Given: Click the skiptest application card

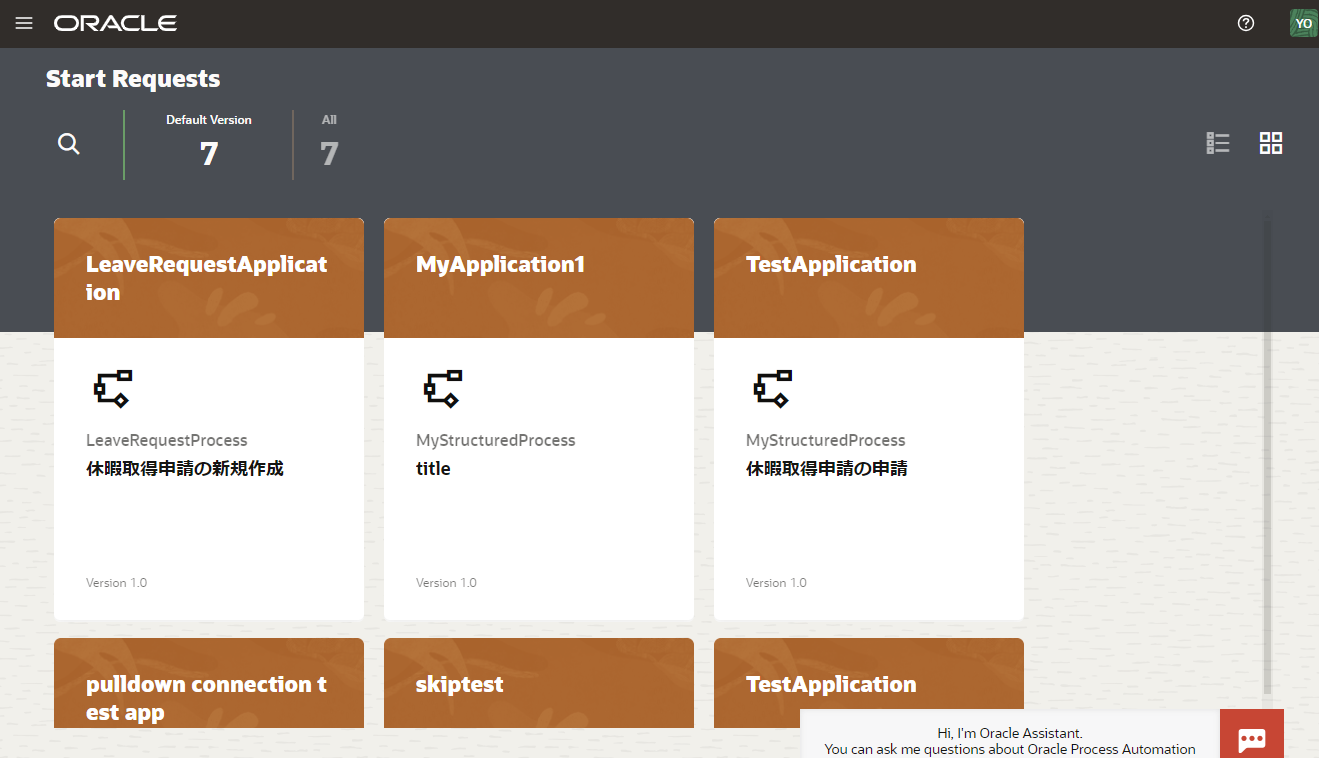Looking at the screenshot, I should [538, 685].
